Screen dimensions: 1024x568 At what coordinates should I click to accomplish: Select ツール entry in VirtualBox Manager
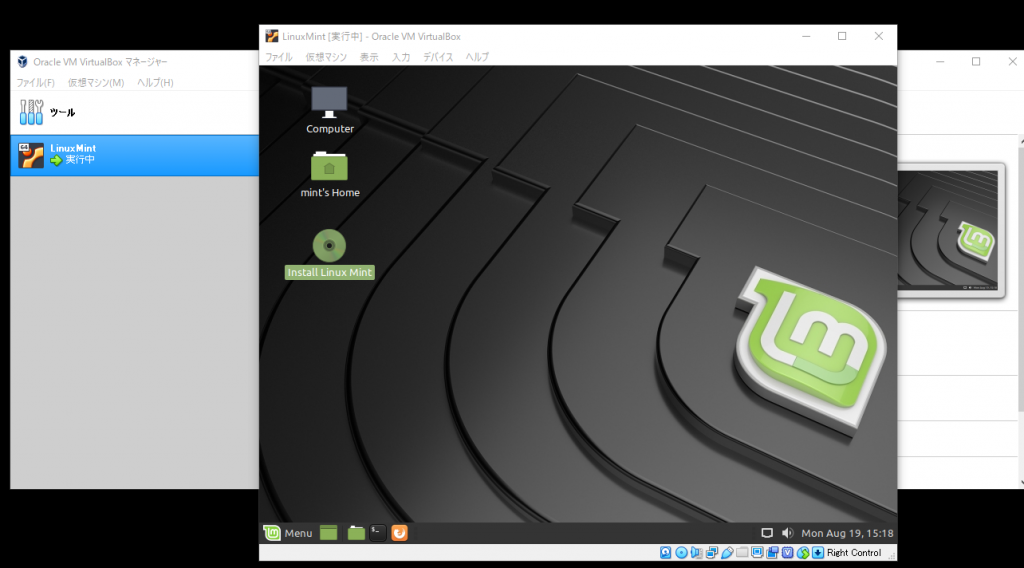(135, 112)
